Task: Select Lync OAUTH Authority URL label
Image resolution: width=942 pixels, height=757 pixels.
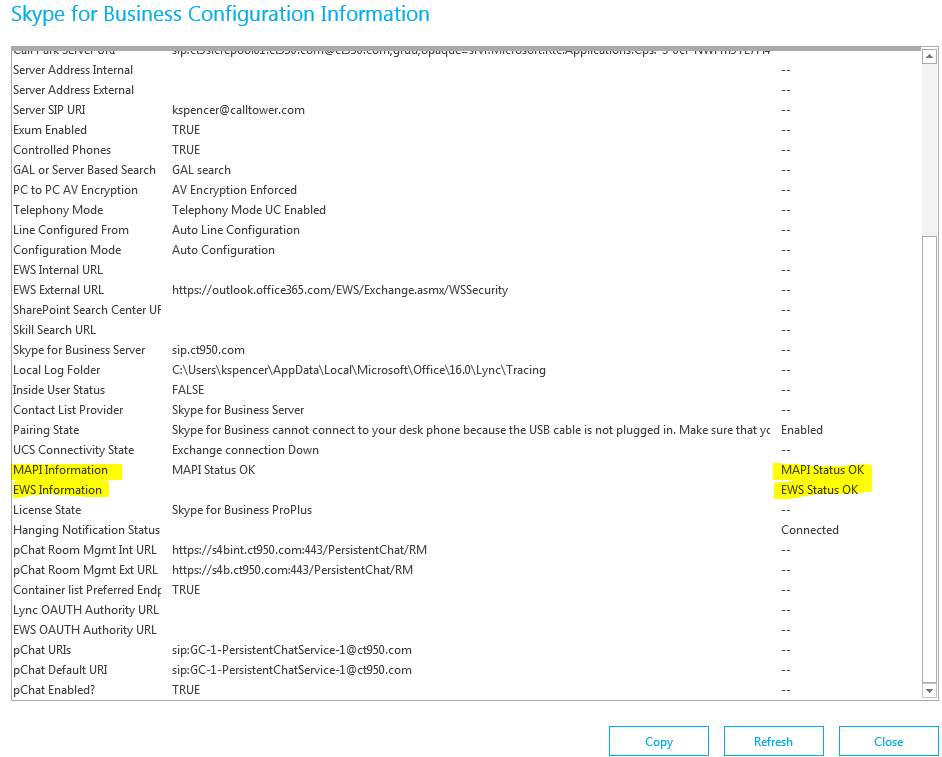Action: [x=86, y=610]
